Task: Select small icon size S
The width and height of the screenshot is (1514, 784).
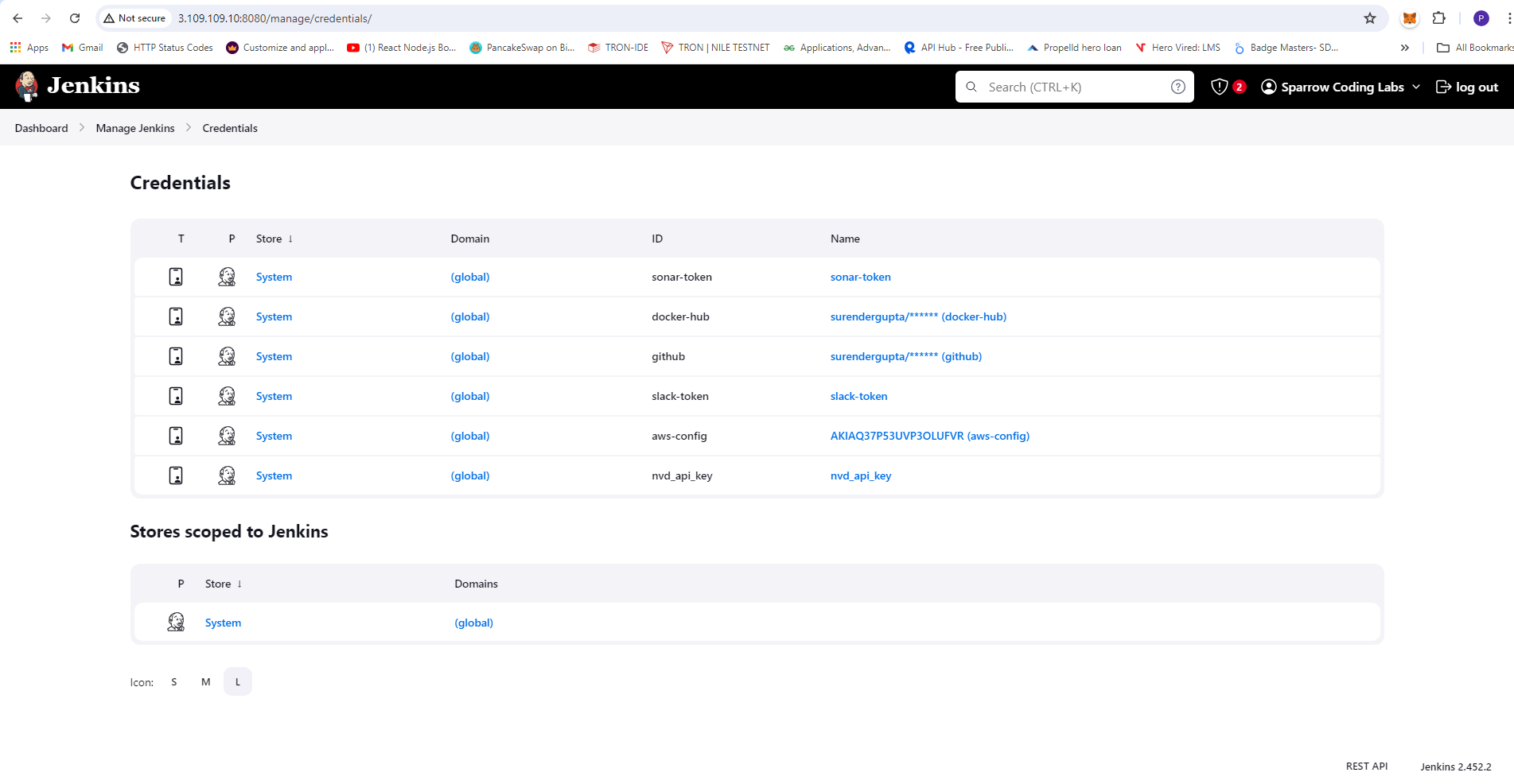Action: click(x=174, y=682)
